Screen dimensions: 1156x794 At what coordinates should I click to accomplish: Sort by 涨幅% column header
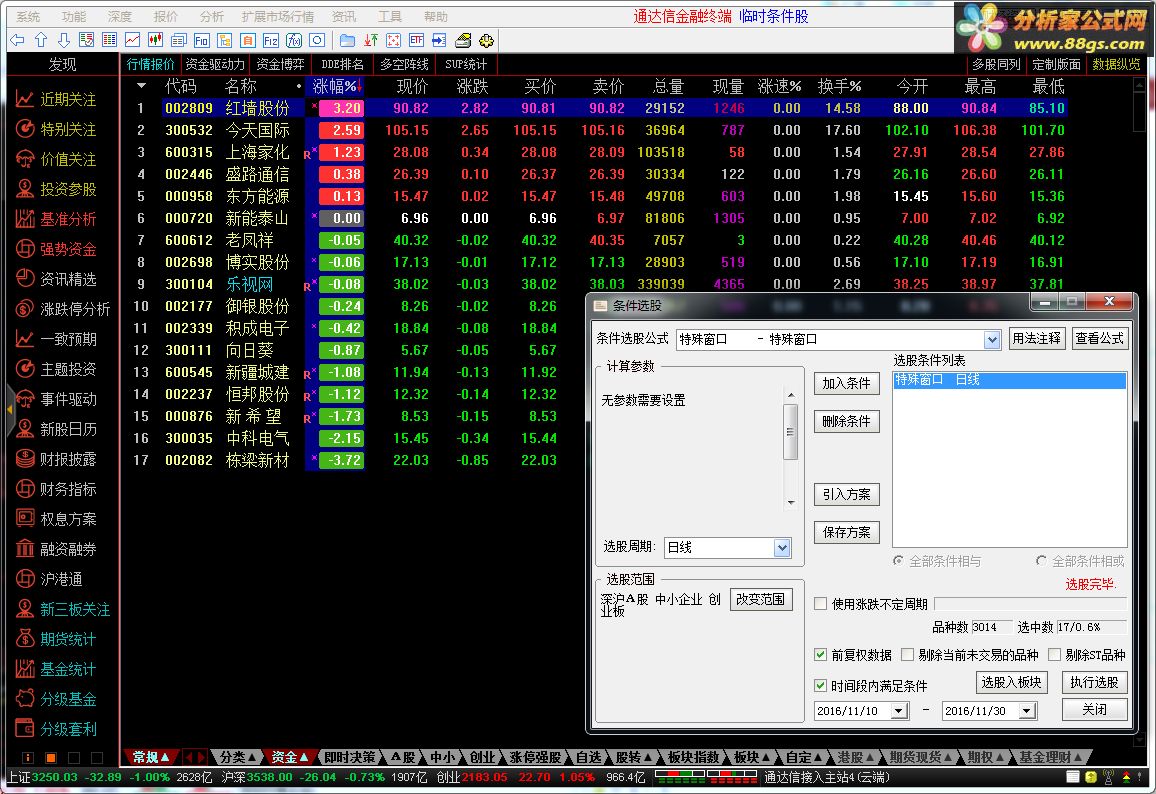coord(335,86)
